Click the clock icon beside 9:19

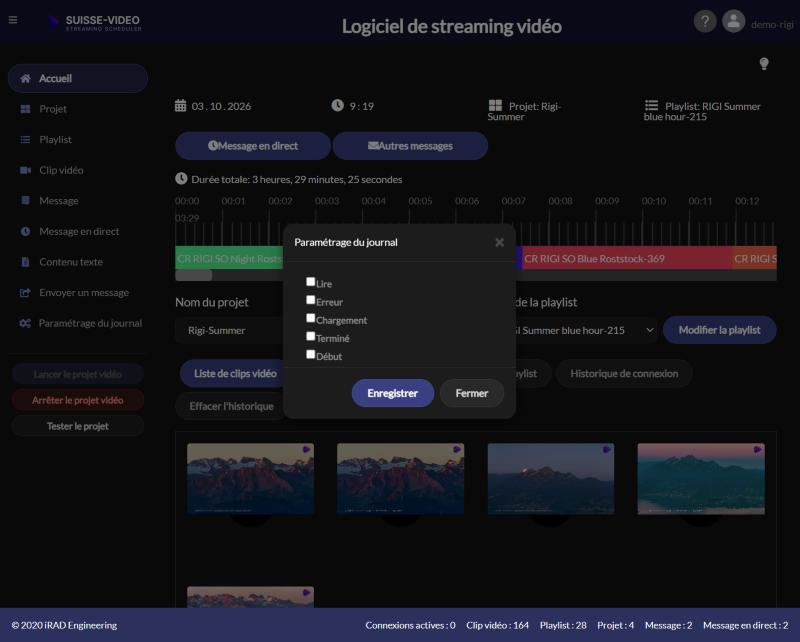[337, 106]
